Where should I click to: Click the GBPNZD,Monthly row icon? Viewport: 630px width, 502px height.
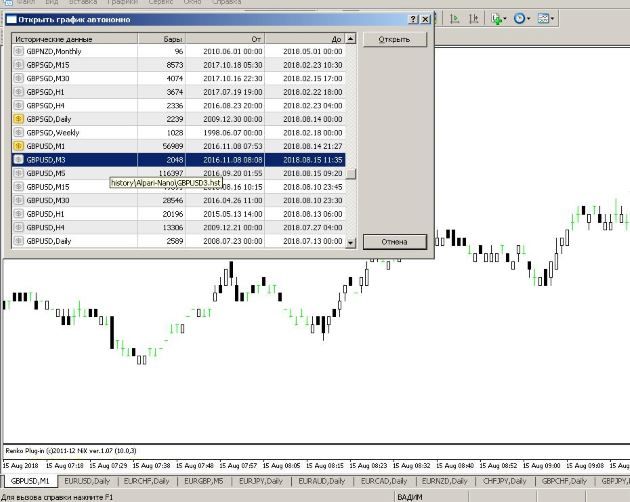18,51
